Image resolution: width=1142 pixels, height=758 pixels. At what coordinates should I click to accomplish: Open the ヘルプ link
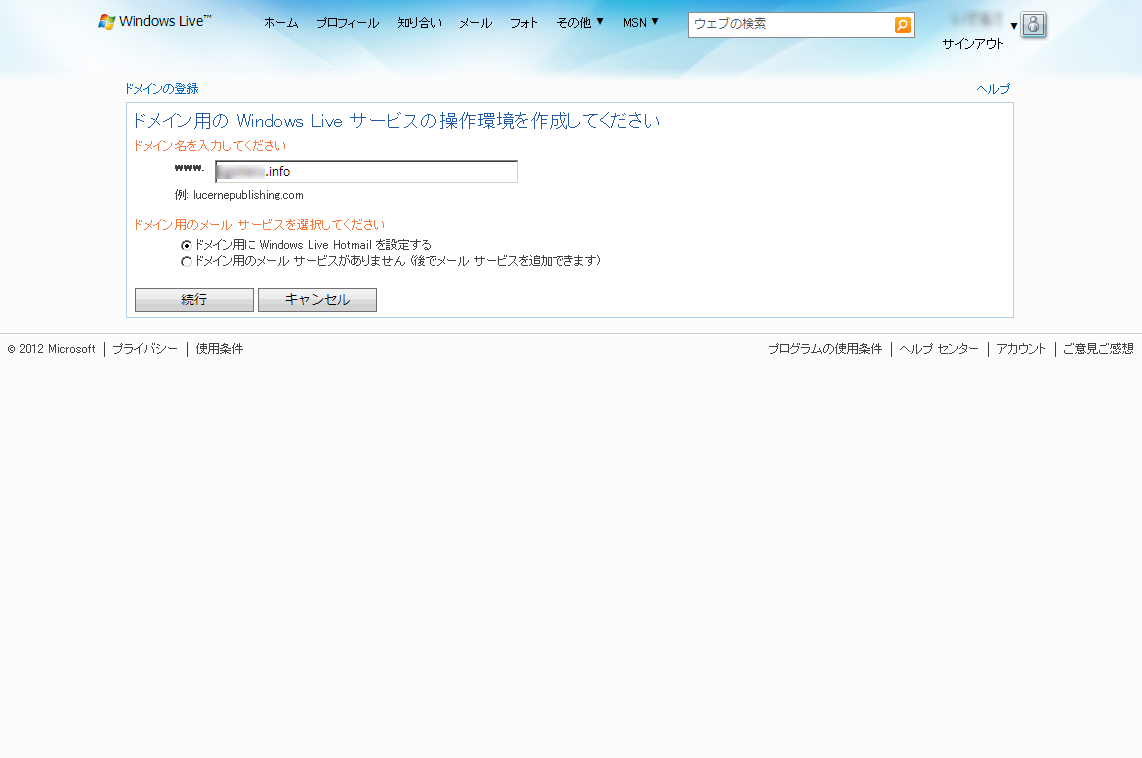tap(993, 89)
